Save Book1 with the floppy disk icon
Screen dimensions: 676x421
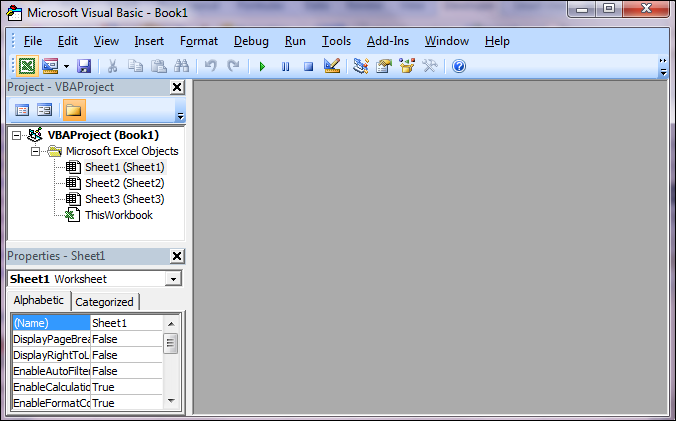[x=84, y=66]
